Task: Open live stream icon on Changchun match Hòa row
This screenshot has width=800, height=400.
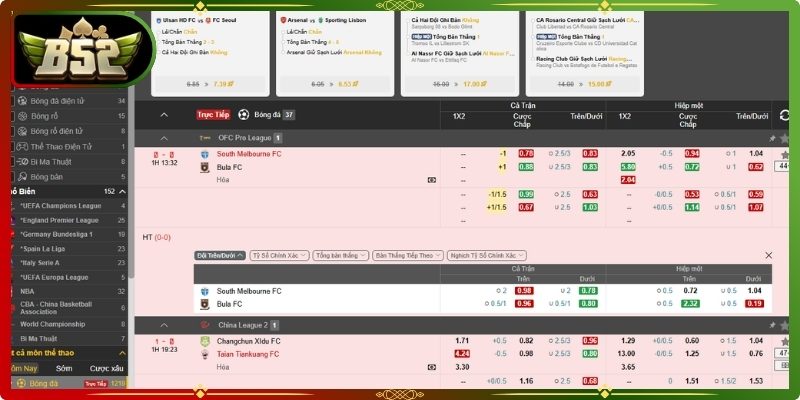Action: coord(432,367)
